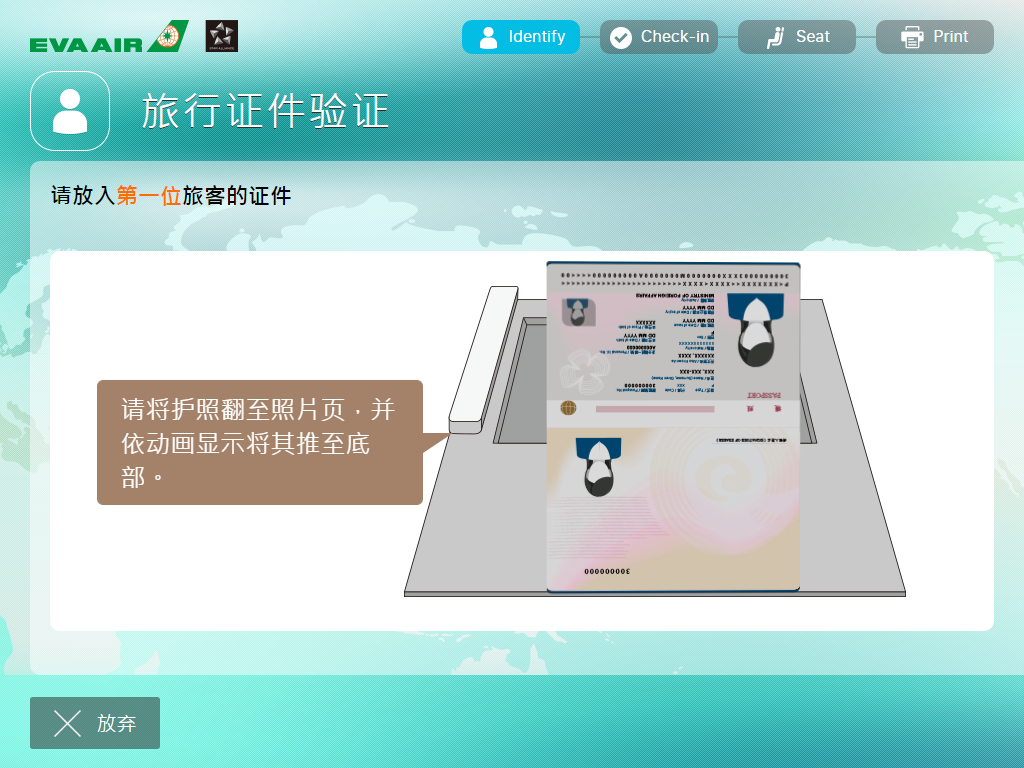Click the 放弃 abandon button
The image size is (1024, 768).
pyautogui.click(x=95, y=723)
